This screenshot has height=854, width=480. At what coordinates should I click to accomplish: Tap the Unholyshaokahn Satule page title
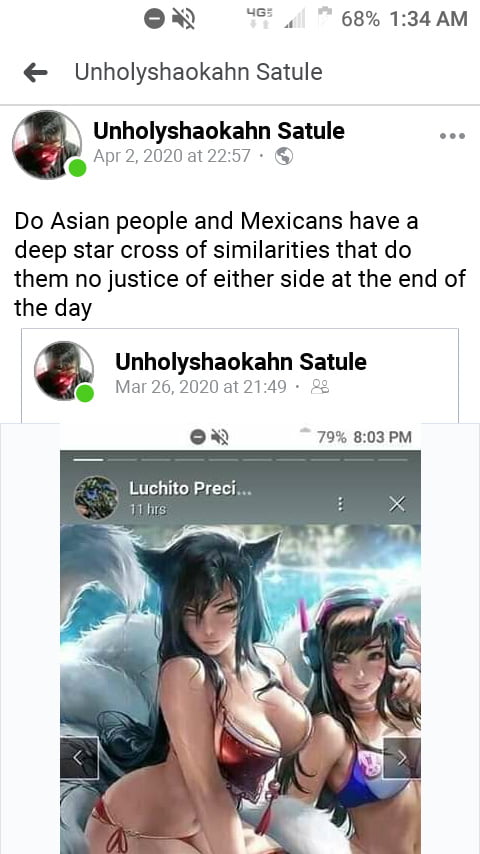point(198,72)
